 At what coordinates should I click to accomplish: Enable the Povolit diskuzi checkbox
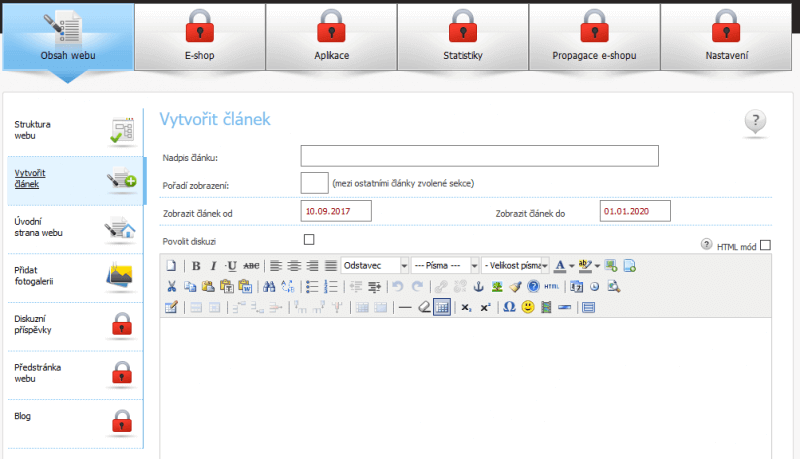click(x=309, y=240)
